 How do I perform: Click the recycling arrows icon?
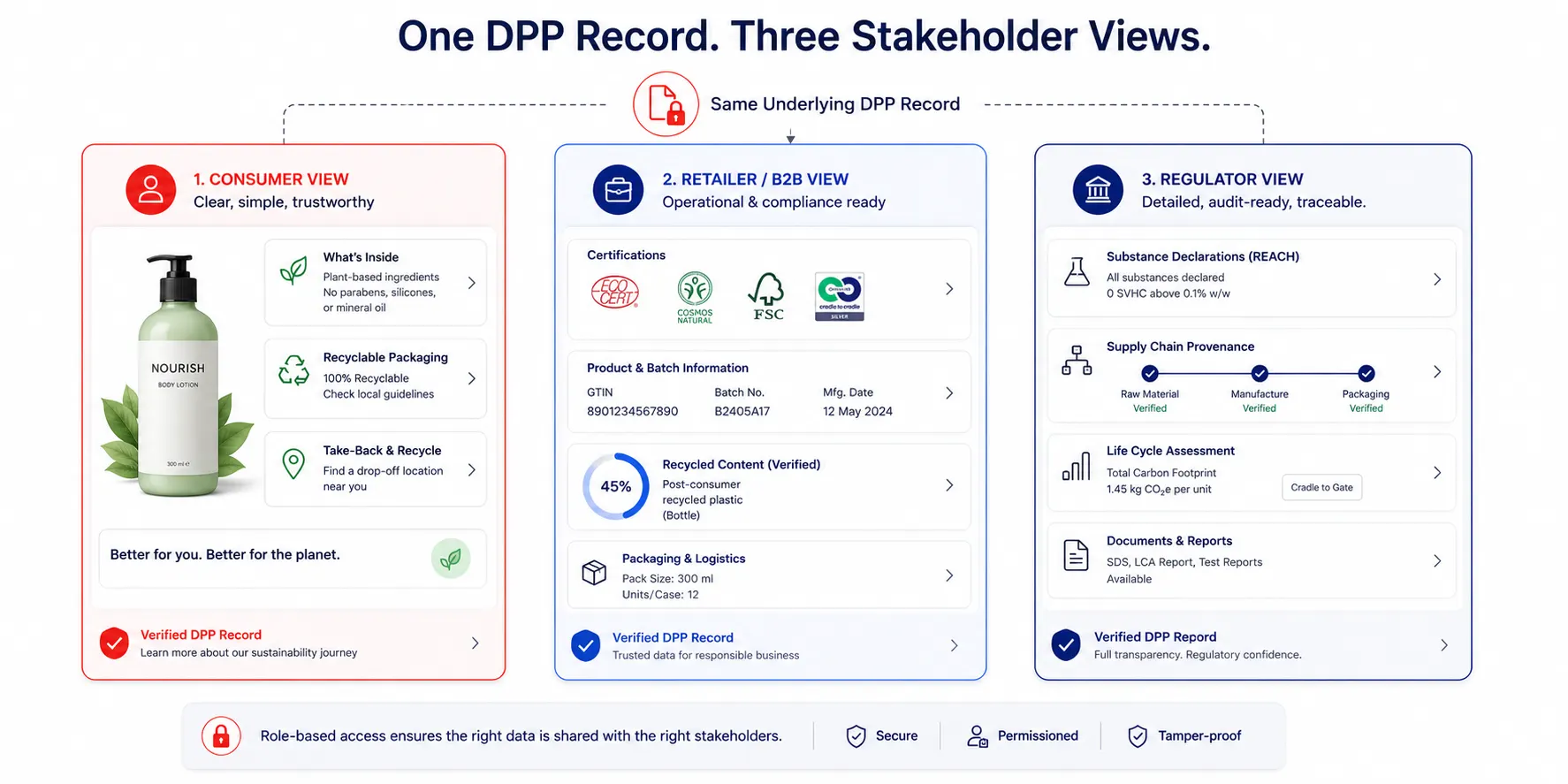point(293,370)
